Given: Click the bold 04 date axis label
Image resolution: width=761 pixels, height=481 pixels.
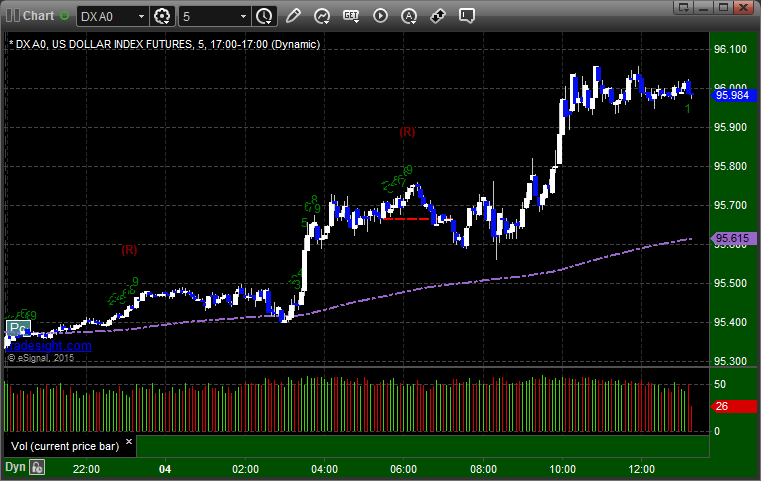Looking at the screenshot, I should (165, 469).
